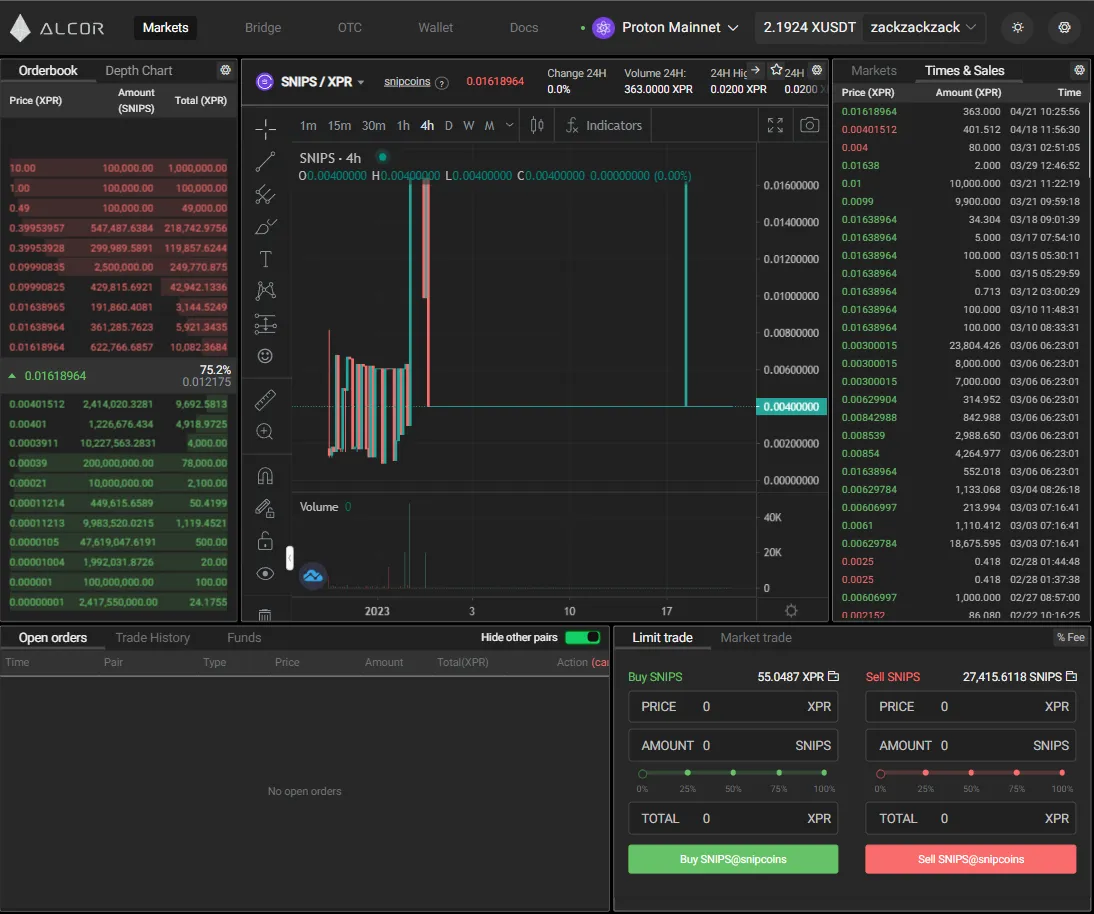Click the Buy PRICE input field

(x=733, y=706)
